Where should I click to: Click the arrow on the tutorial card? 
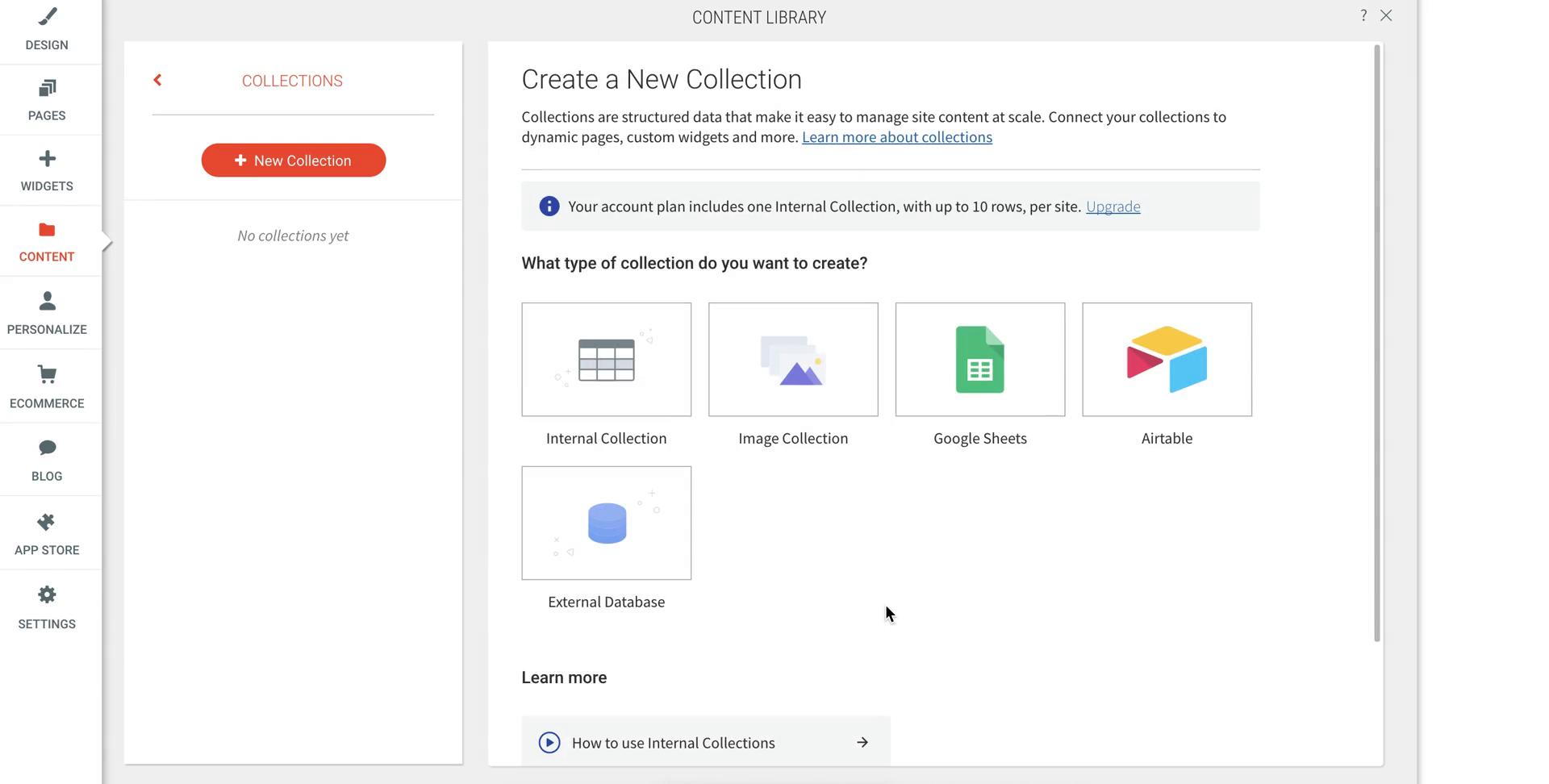pos(862,743)
